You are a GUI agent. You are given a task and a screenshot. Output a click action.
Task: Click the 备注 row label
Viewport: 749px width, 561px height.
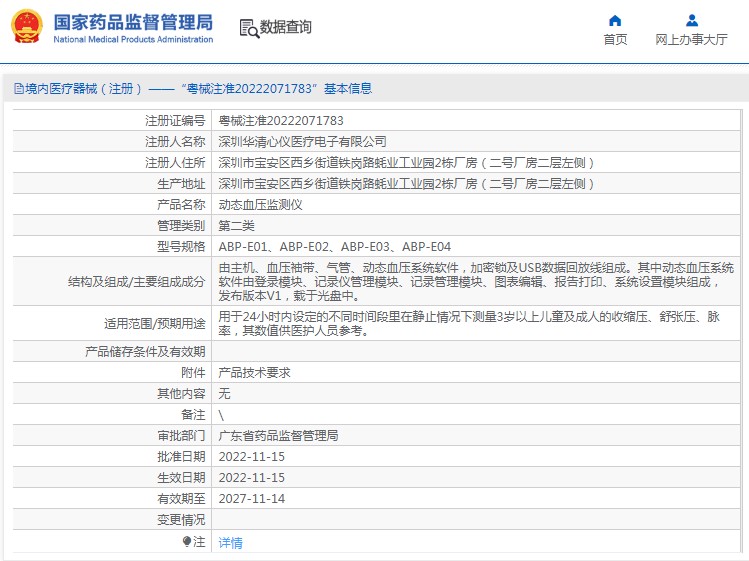pyautogui.click(x=193, y=415)
